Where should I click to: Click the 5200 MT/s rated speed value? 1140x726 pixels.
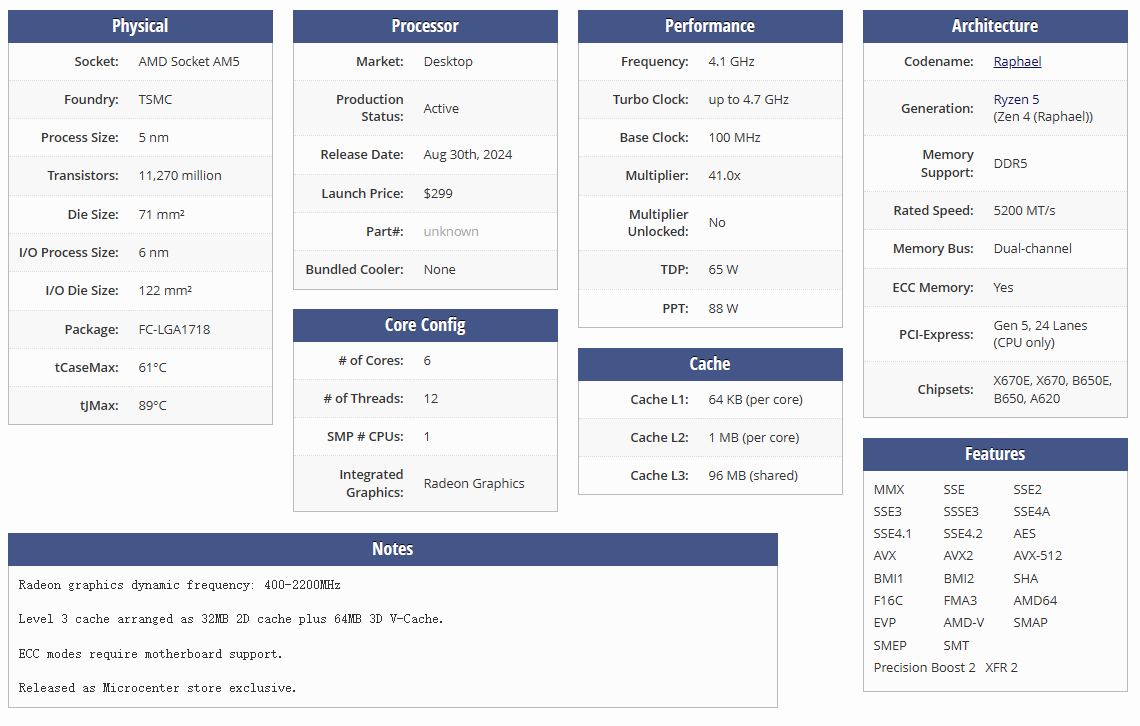coord(1024,210)
